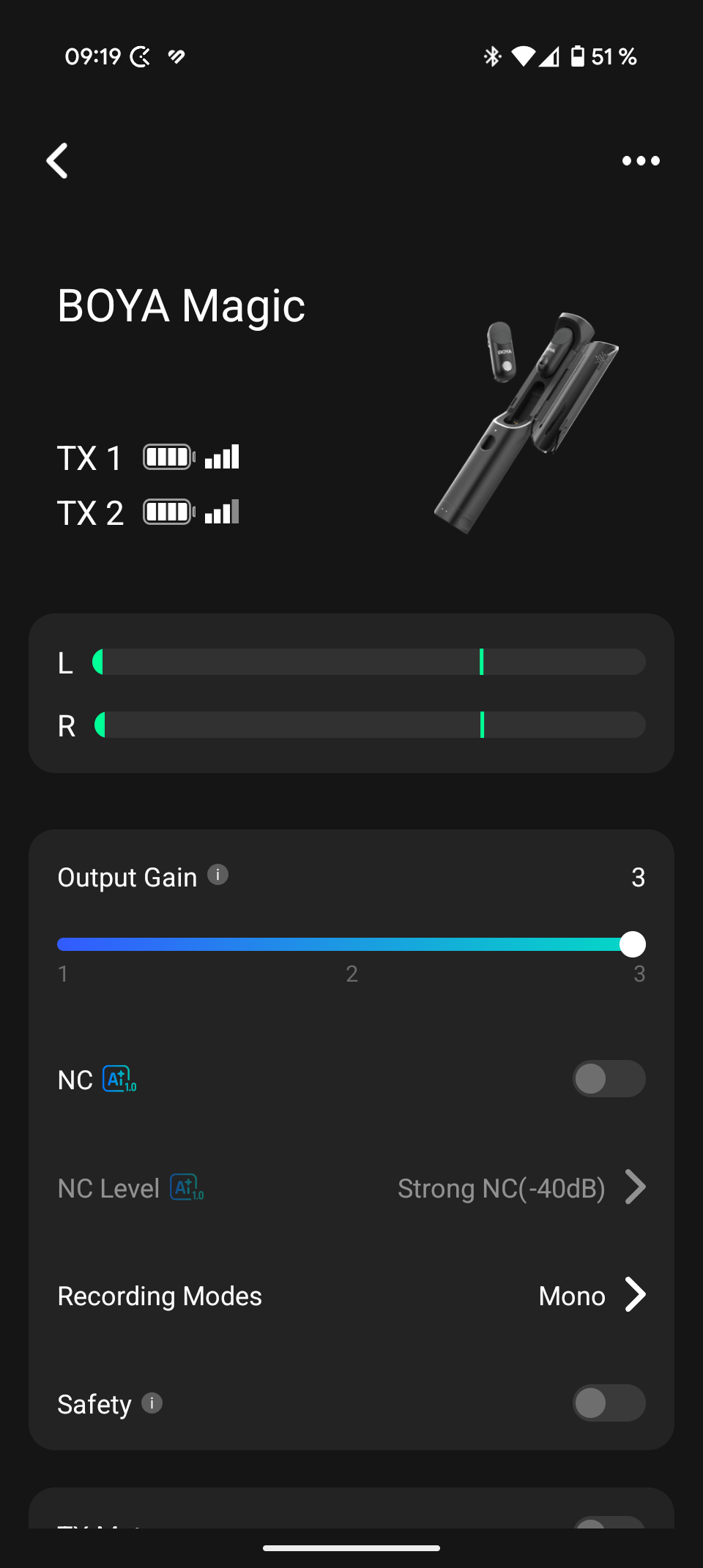Toggle the partially visible bottom switch
Image resolution: width=703 pixels, height=1568 pixels.
pos(609,1521)
